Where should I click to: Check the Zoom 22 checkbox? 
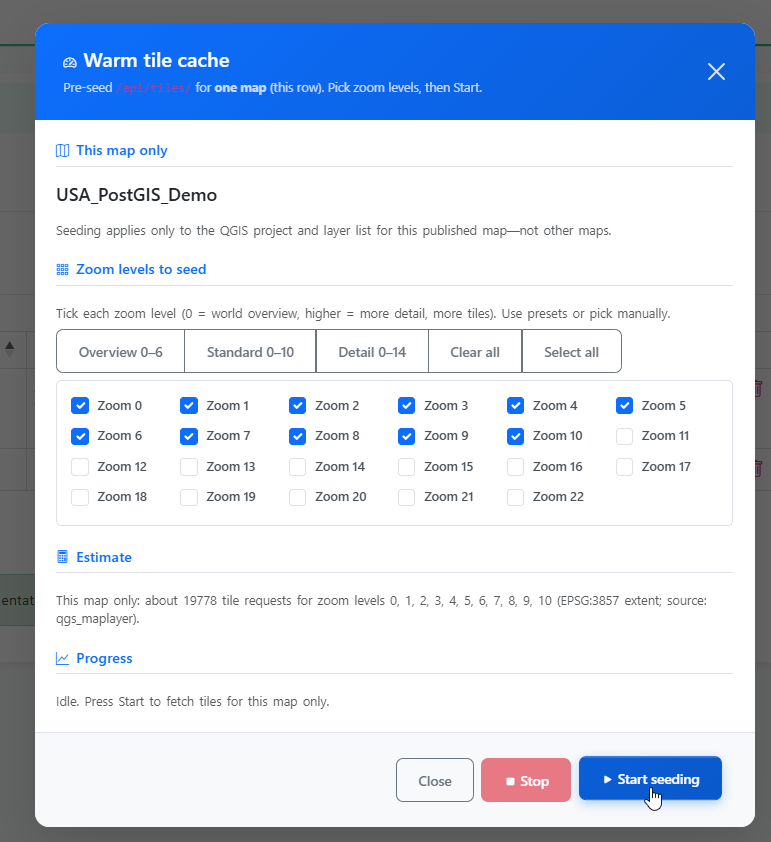[516, 497]
